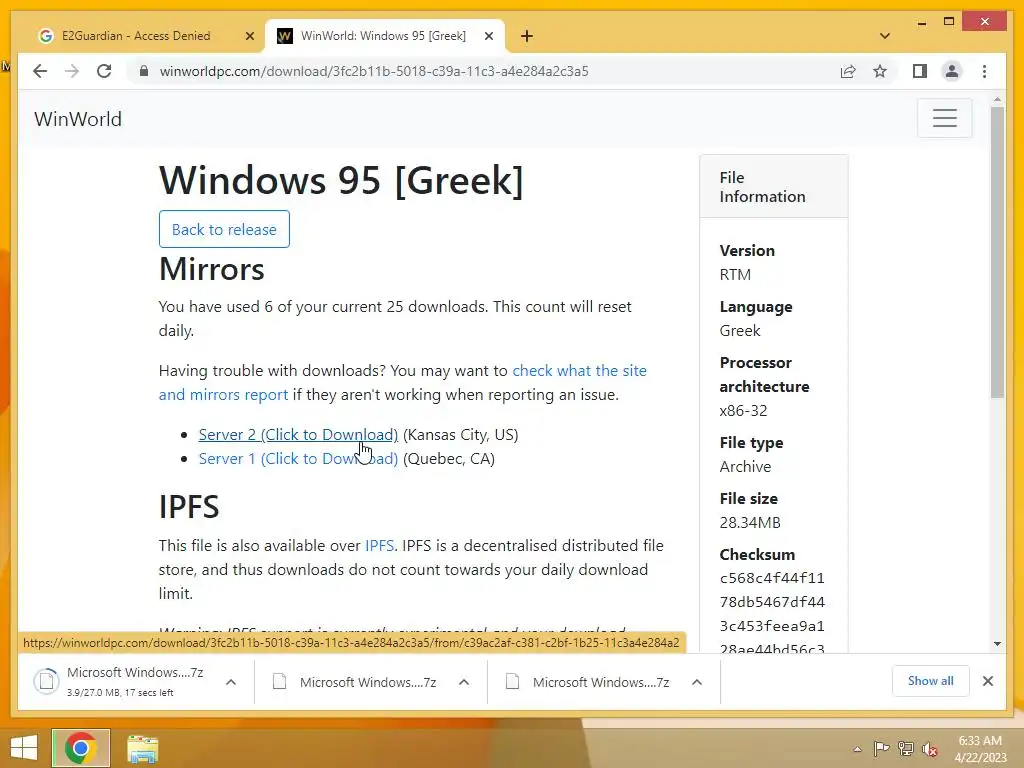Share this page via toolbar icon
Image resolution: width=1024 pixels, height=768 pixels.
click(848, 71)
